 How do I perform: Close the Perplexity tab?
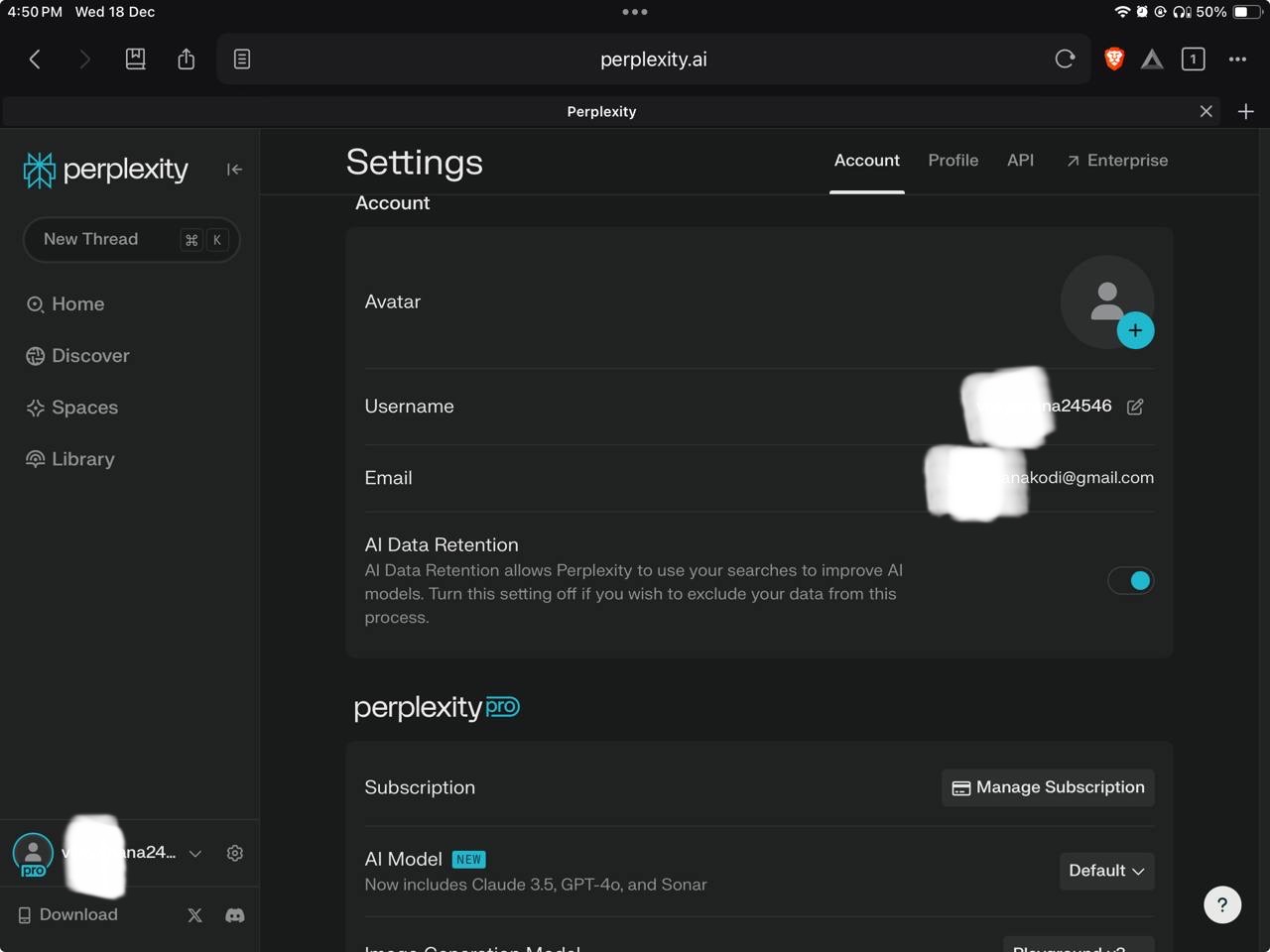[x=1206, y=111]
